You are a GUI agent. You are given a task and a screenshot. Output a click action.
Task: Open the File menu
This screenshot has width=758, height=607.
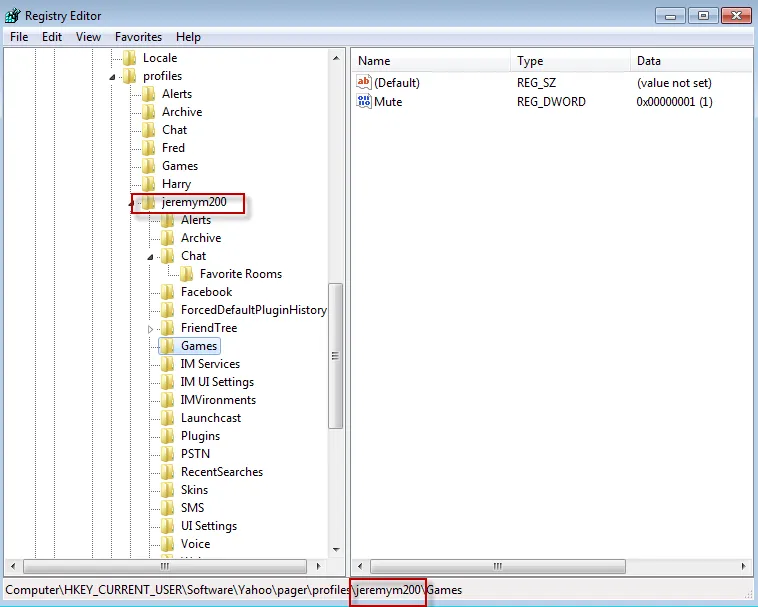pyautogui.click(x=19, y=37)
